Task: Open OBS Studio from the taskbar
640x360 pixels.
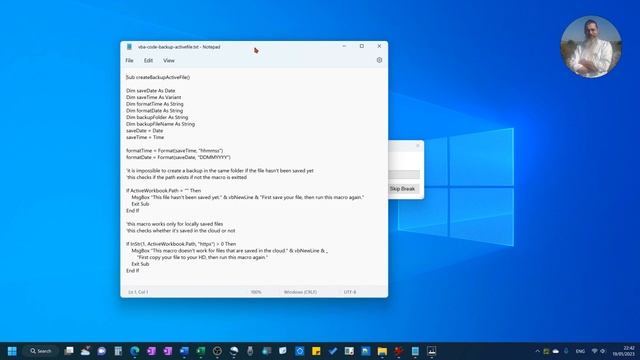Action: tap(217, 351)
